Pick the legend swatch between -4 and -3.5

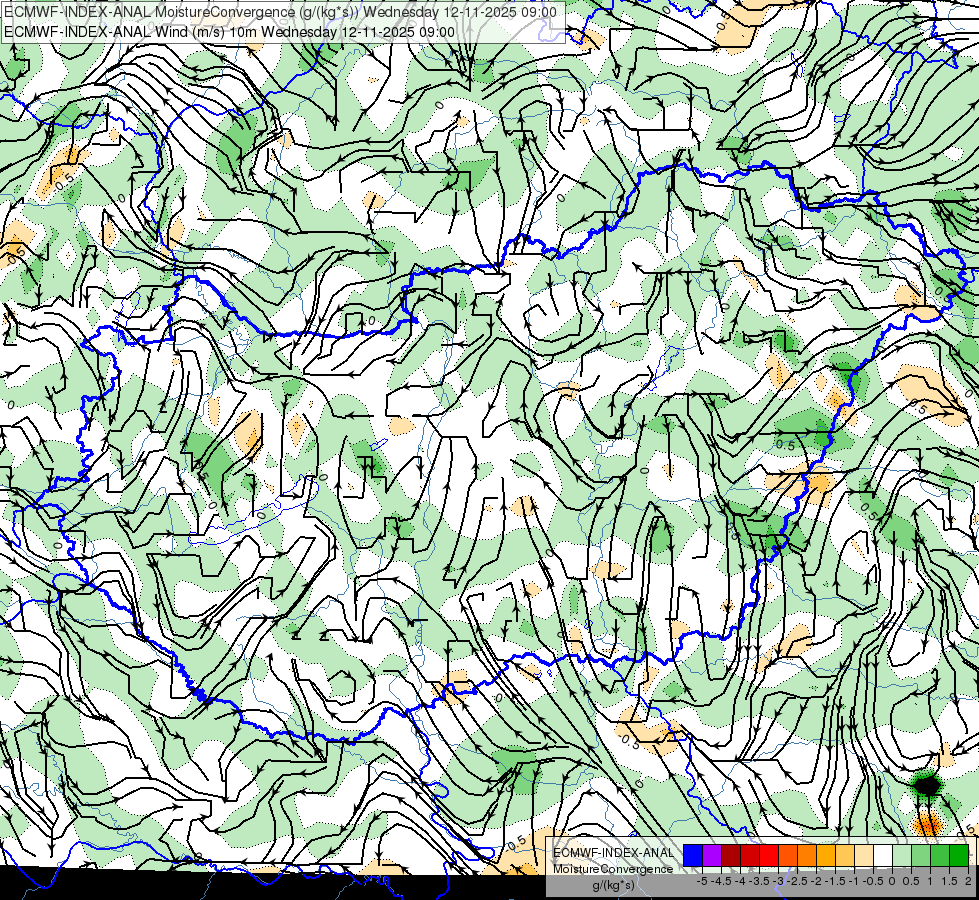(750, 855)
